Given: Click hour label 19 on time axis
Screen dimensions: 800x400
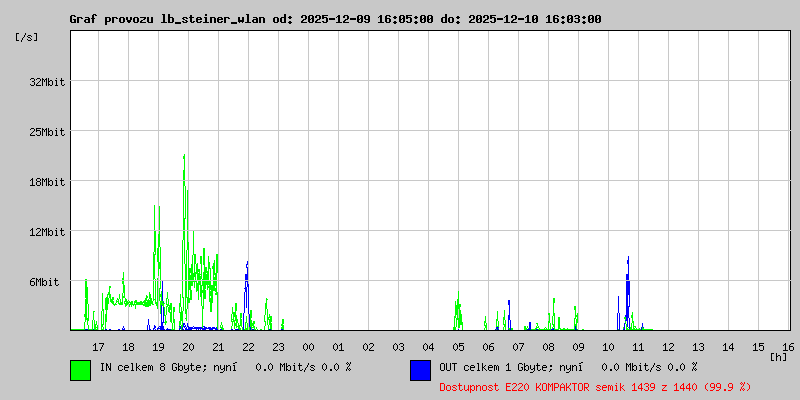Looking at the screenshot, I should (x=159, y=347).
